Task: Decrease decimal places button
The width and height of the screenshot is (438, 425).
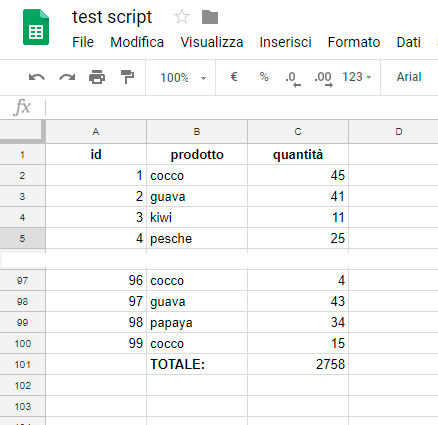Action: [x=293, y=79]
